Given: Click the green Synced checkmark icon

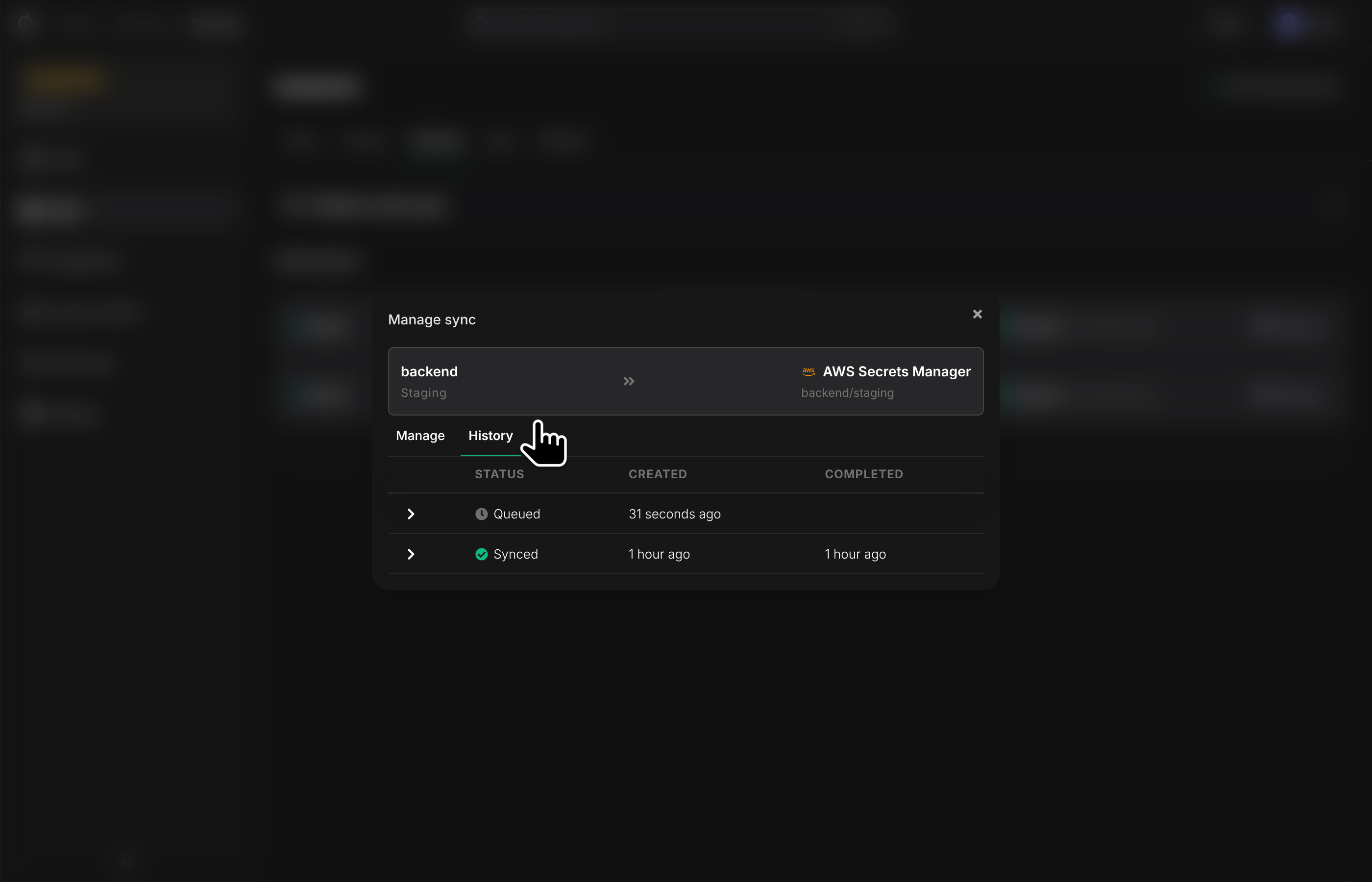Looking at the screenshot, I should click(481, 554).
